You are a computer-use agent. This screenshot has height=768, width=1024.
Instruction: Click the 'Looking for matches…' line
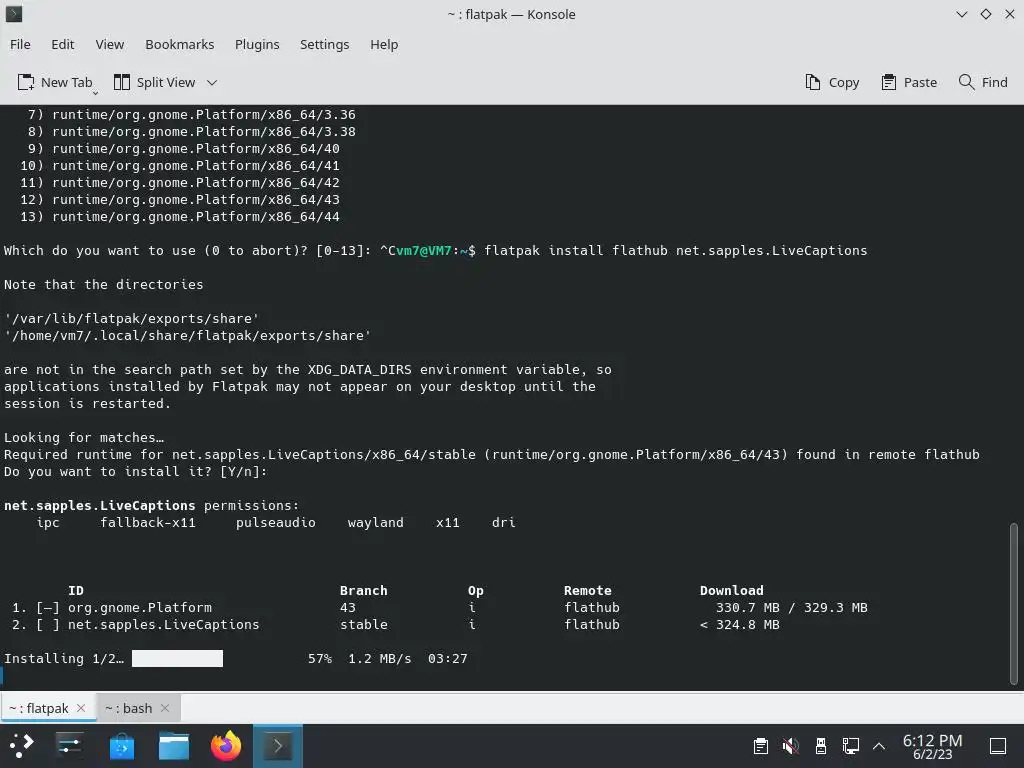pyautogui.click(x=84, y=438)
